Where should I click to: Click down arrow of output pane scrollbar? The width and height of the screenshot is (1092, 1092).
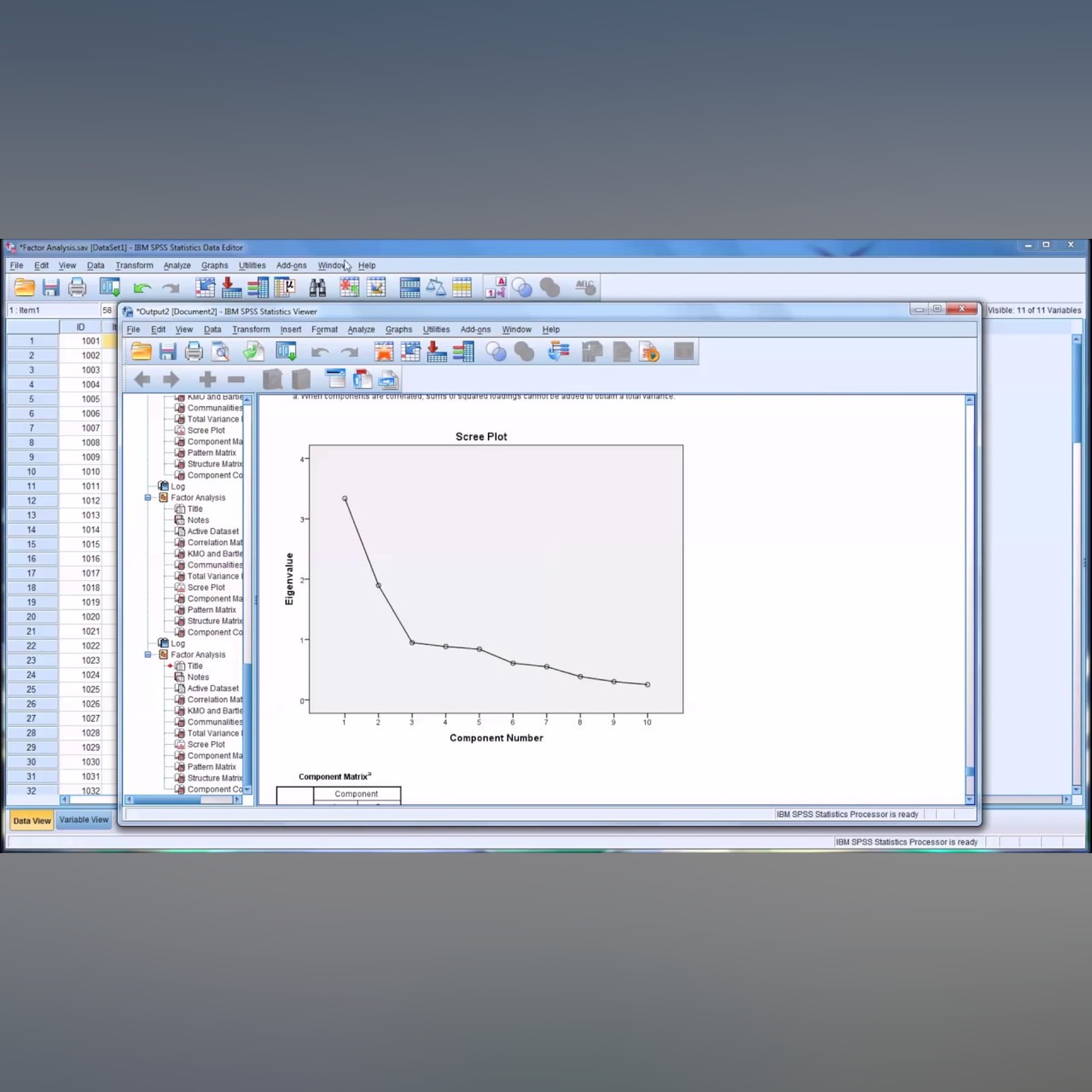click(x=970, y=799)
